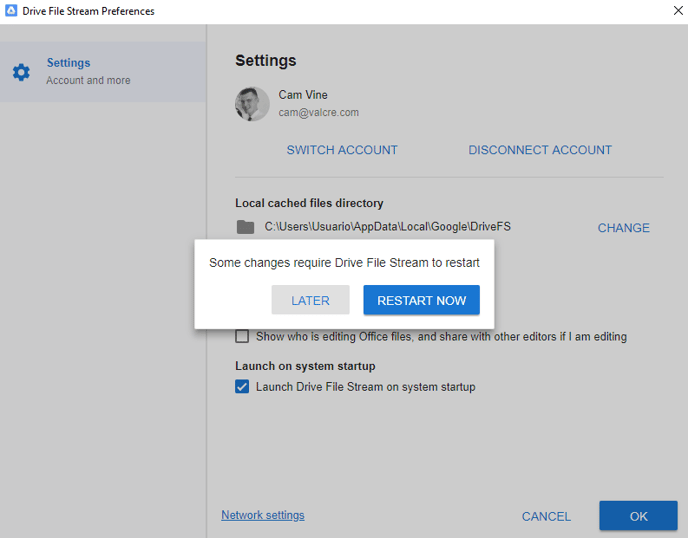The height and width of the screenshot is (538, 688).
Task: Click CHANGE for cached files directory
Action: [x=624, y=228]
